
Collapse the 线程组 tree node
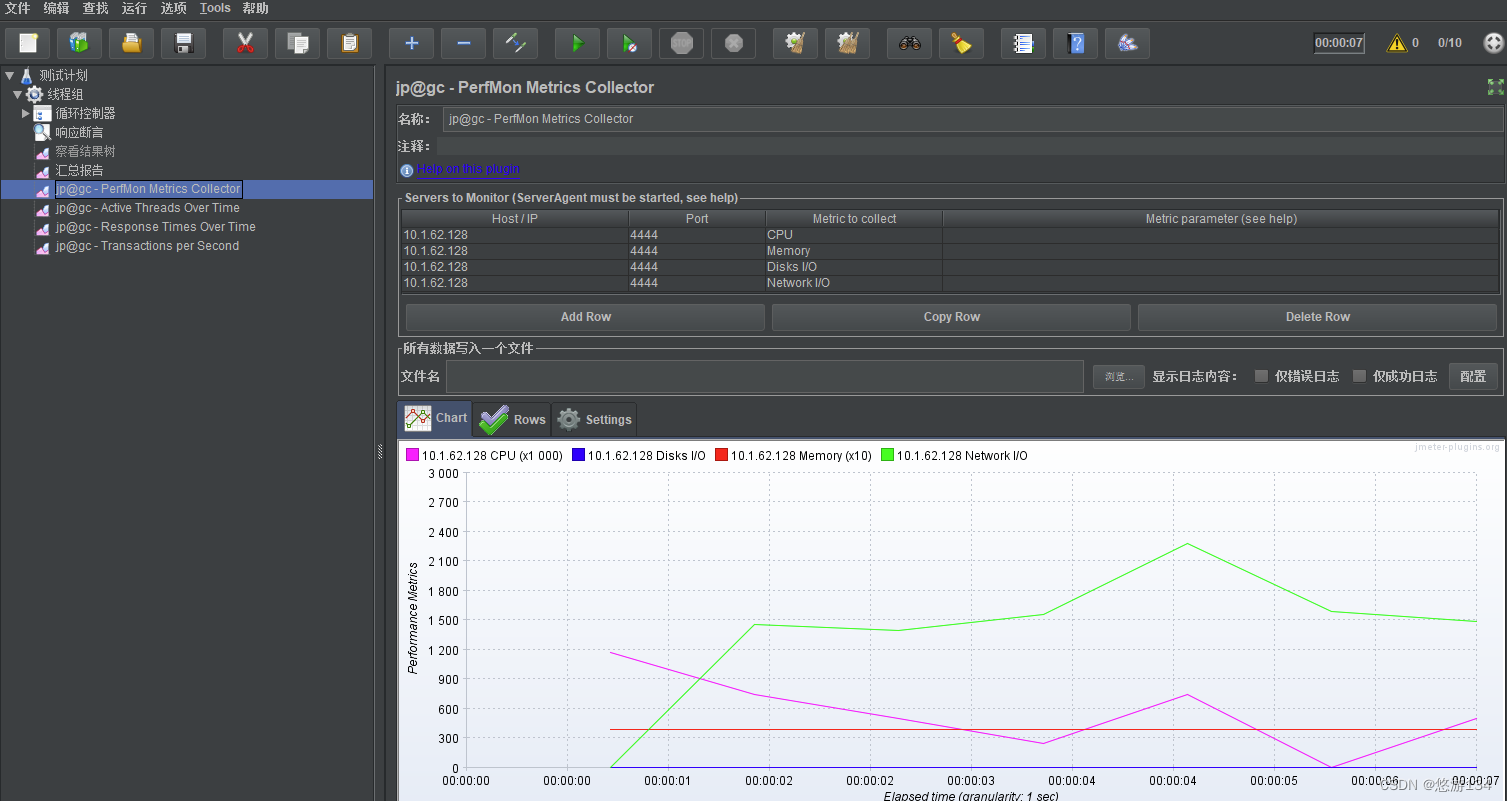(x=17, y=94)
